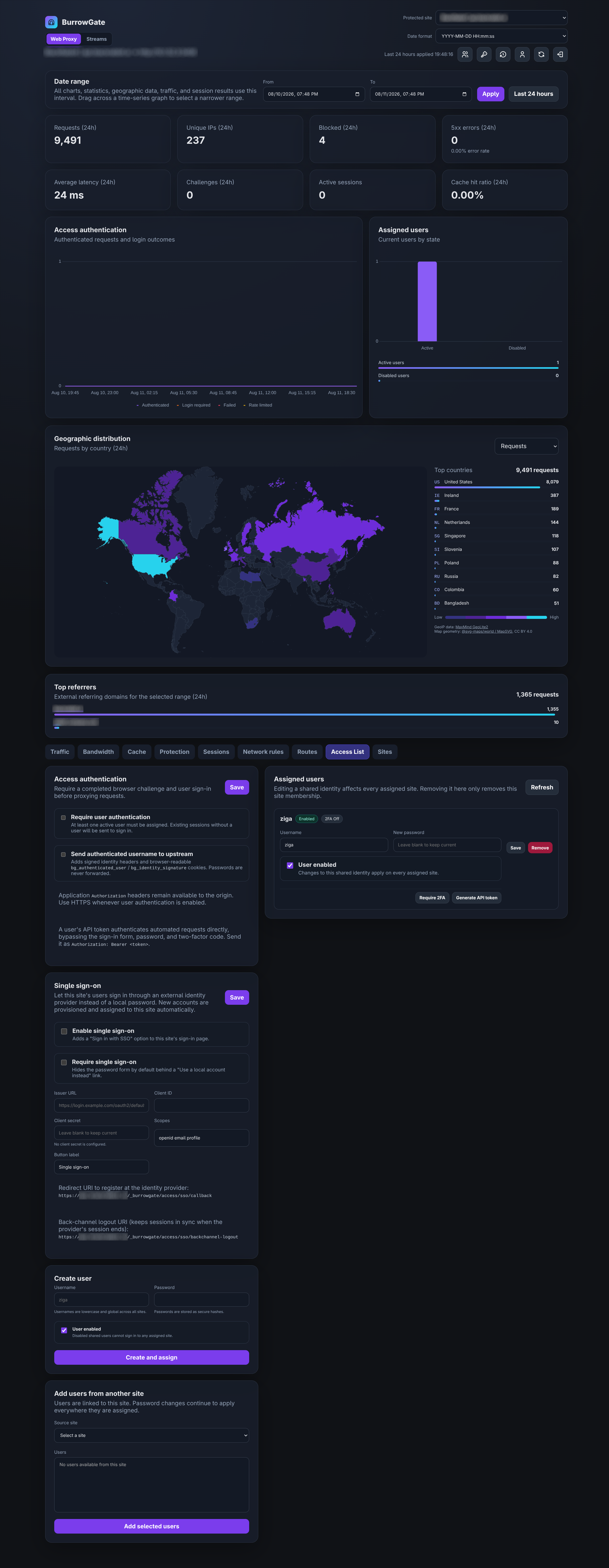Click the Button label field
This screenshot has height=1568, width=609.
(102, 1167)
